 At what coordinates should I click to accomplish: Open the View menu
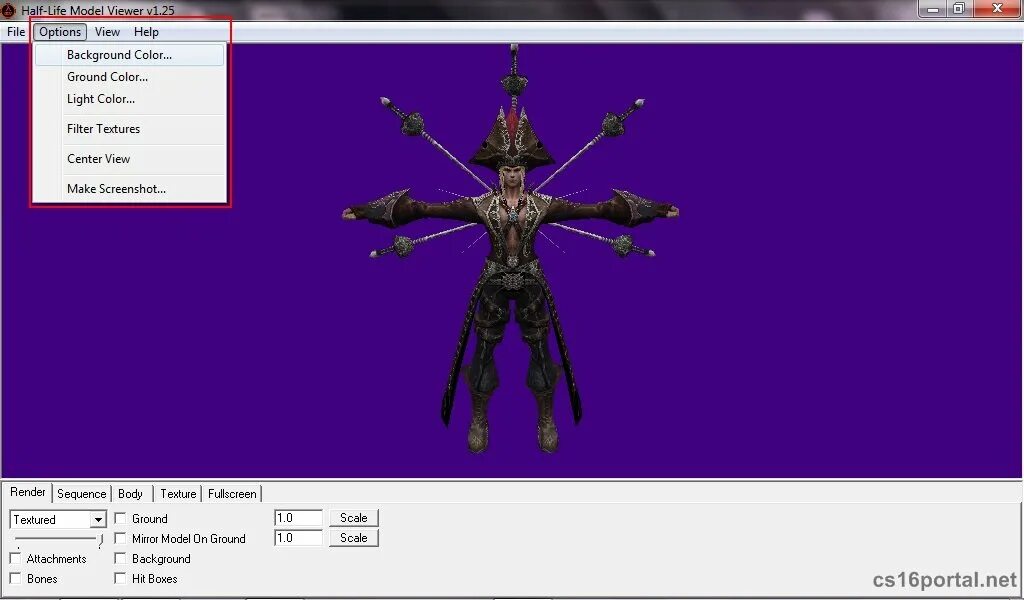click(107, 32)
